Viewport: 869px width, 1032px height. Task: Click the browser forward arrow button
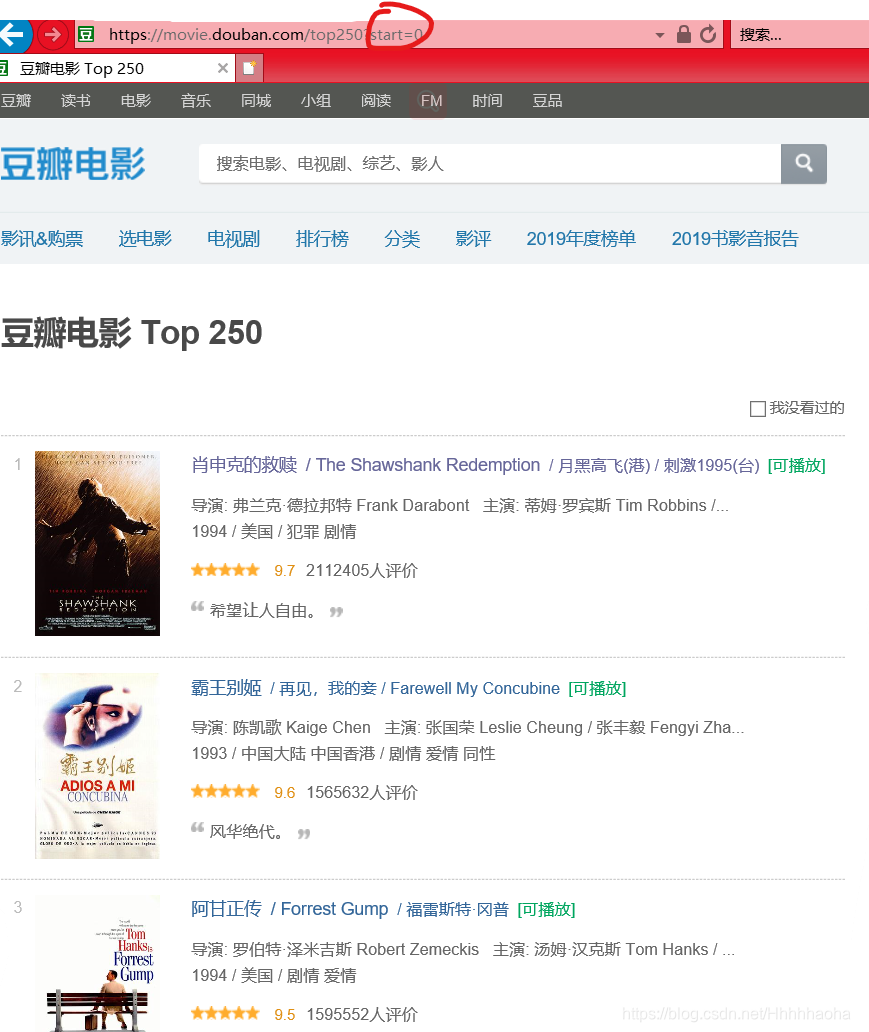point(53,34)
